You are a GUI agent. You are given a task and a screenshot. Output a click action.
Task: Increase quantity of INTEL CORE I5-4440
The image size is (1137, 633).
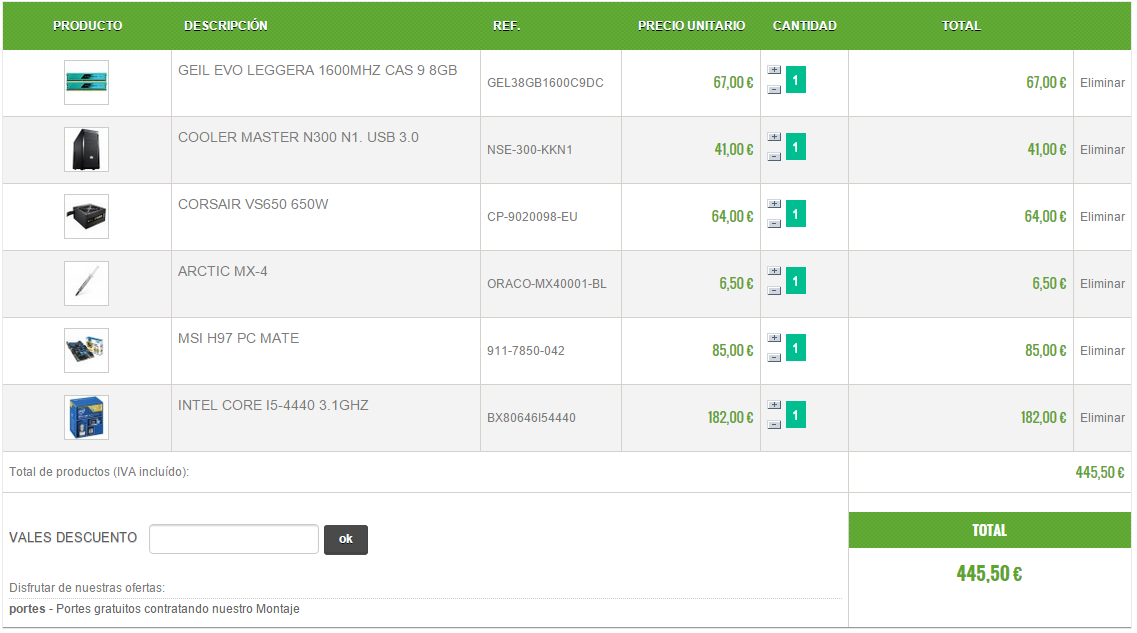[774, 405]
